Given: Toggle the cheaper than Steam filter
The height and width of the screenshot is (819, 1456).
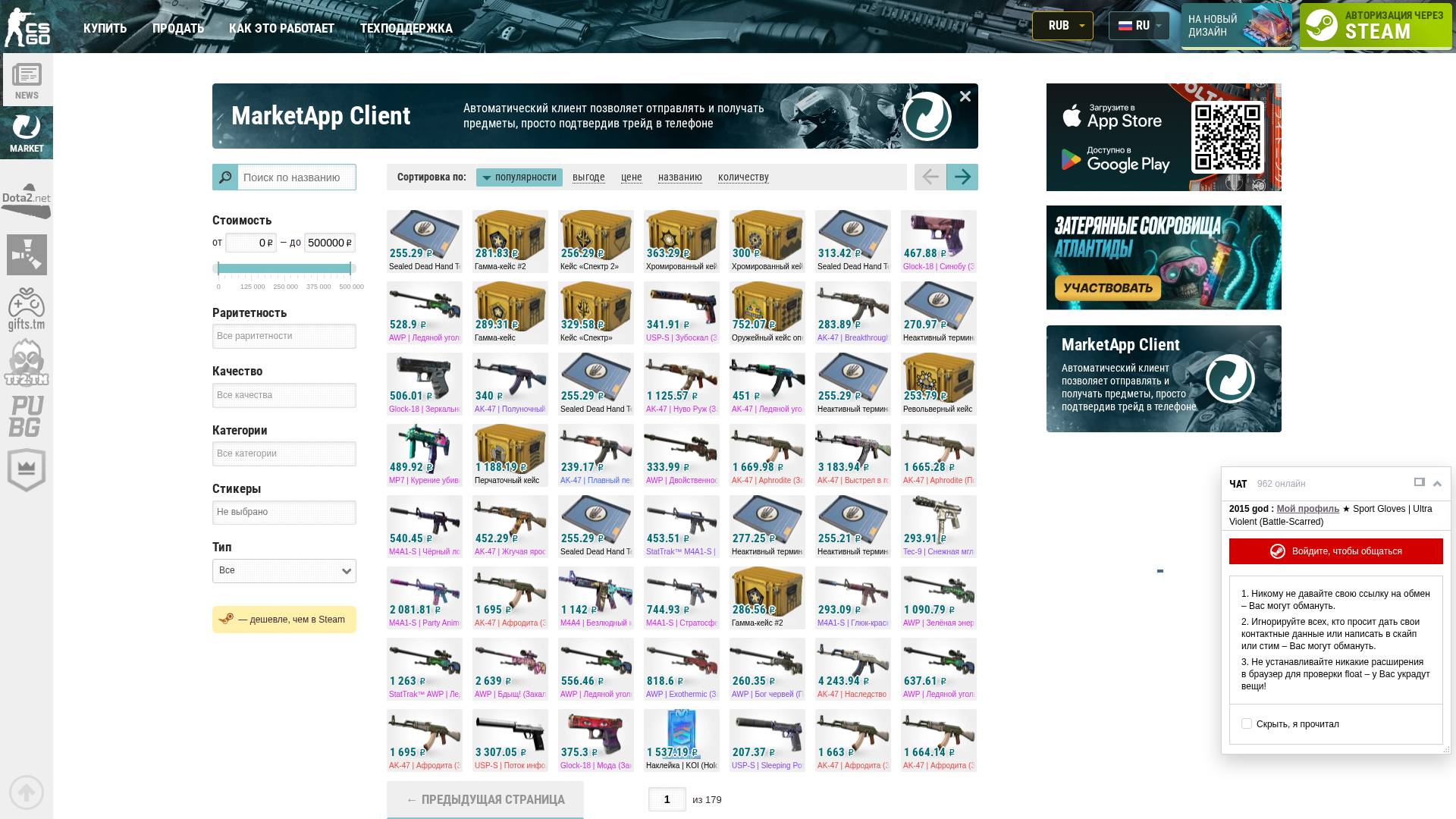Looking at the screenshot, I should pyautogui.click(x=284, y=620).
